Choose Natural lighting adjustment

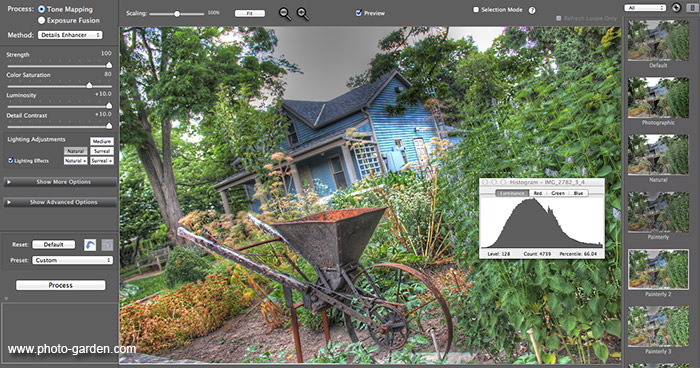coord(75,151)
